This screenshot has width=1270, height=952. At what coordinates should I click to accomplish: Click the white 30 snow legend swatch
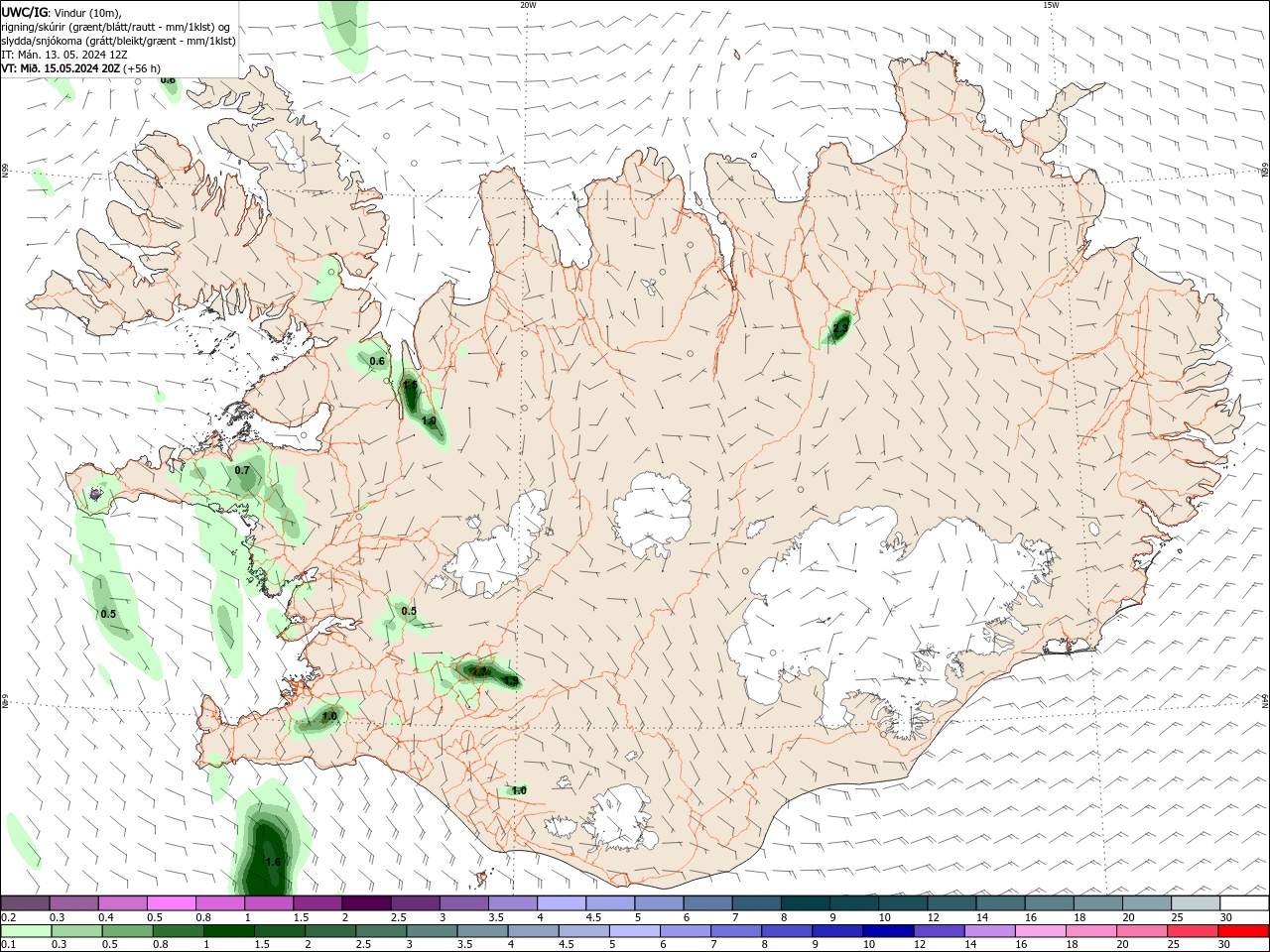point(1244,903)
